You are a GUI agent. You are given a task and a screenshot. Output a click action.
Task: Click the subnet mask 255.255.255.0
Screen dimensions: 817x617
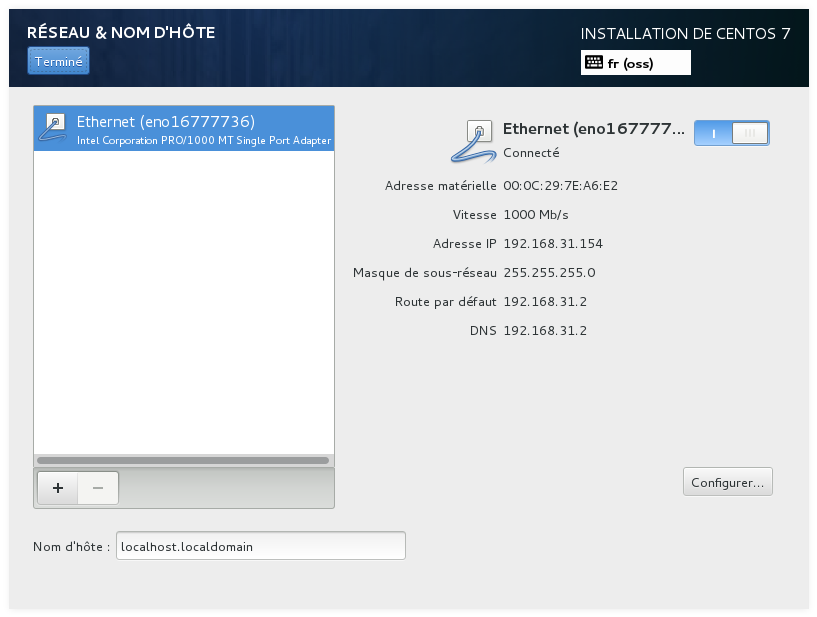coord(549,273)
